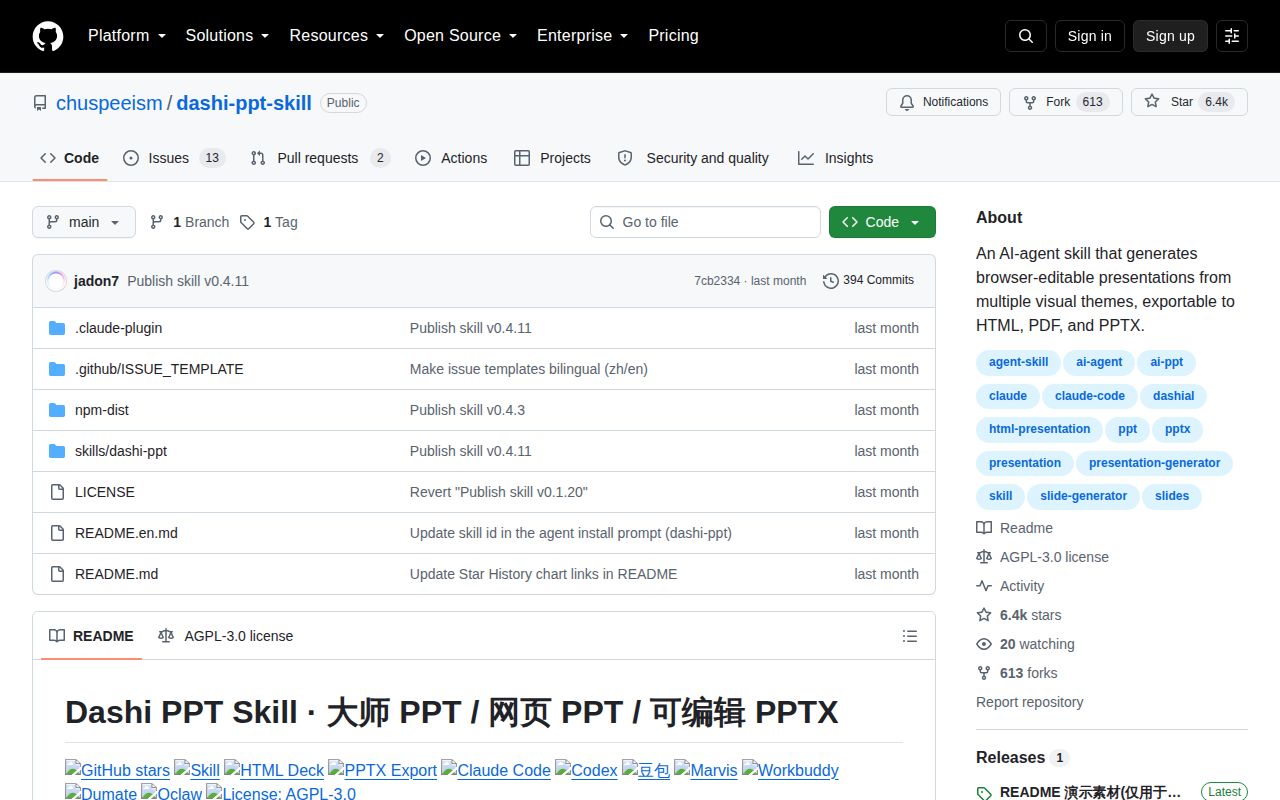This screenshot has width=1280, height=800.
Task: Click the GitHub logo icon
Action: click(48, 36)
